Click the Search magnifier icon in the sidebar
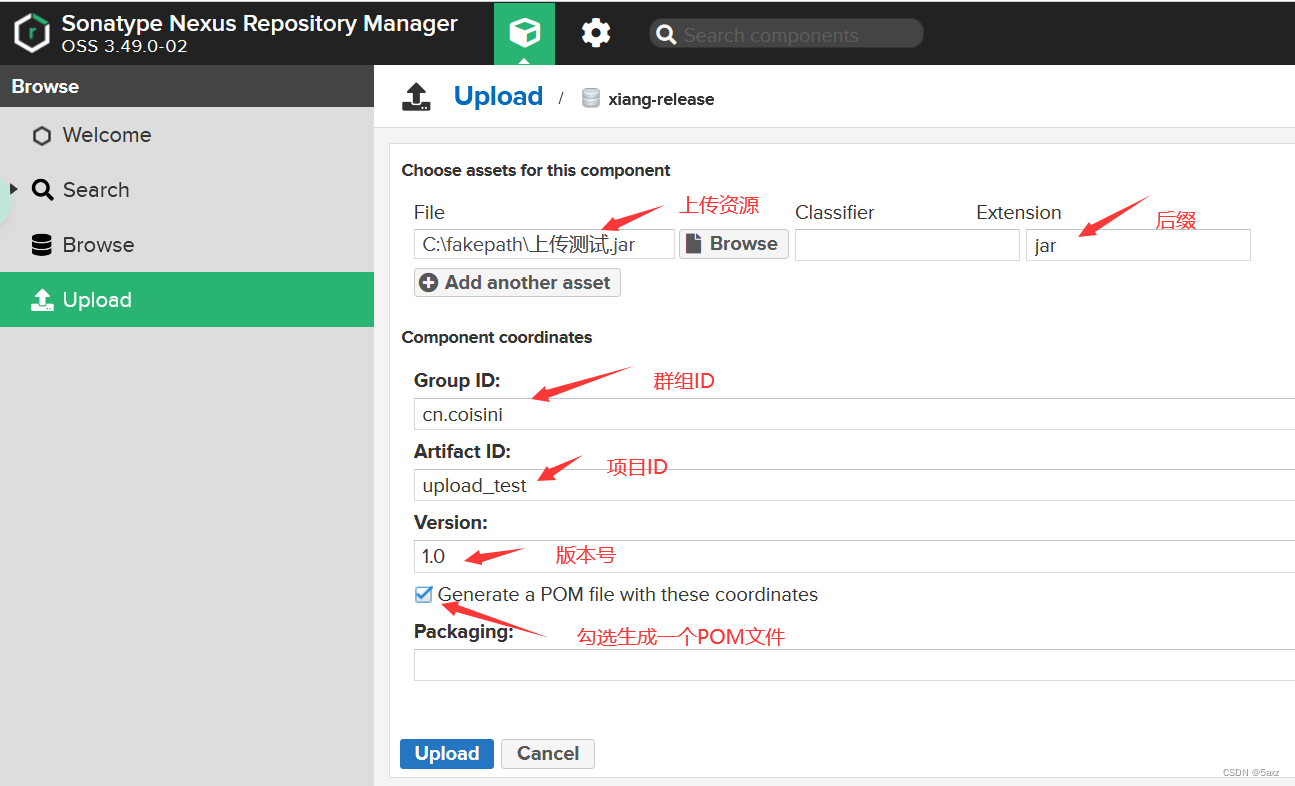This screenshot has height=786, width=1295. pos(42,190)
